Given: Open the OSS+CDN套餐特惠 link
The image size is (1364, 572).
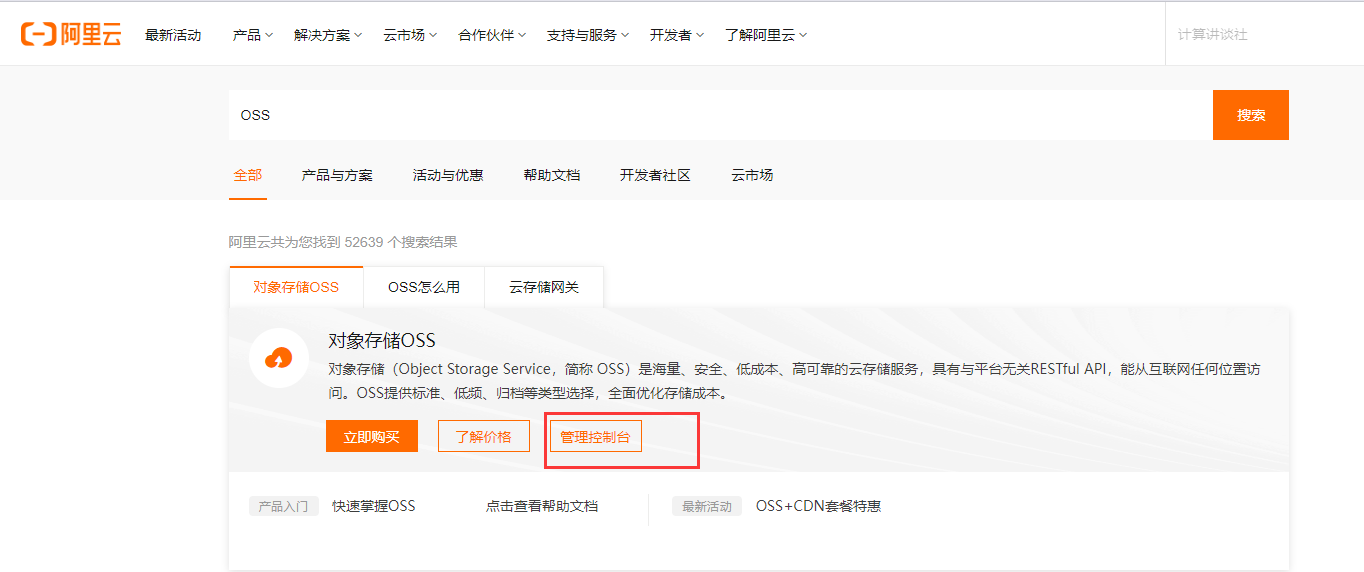Looking at the screenshot, I should [819, 506].
